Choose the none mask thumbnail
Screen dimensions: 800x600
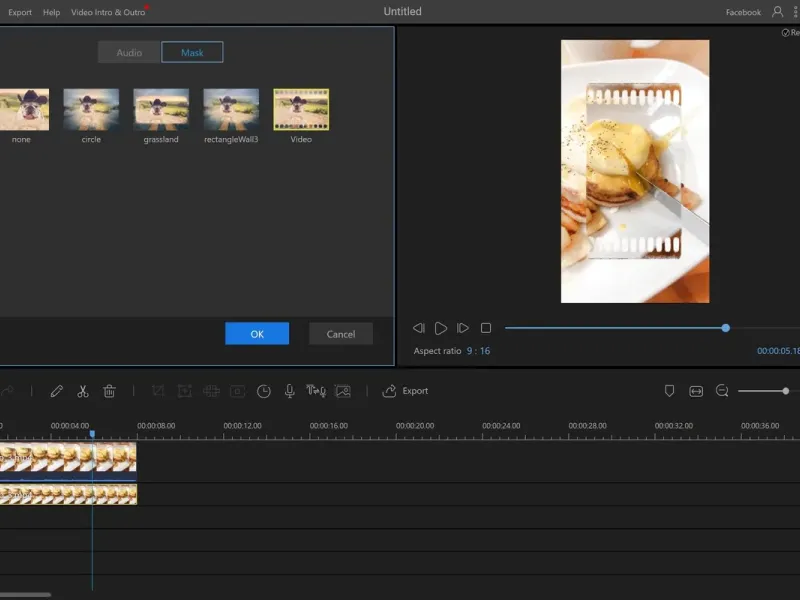(x=24, y=110)
